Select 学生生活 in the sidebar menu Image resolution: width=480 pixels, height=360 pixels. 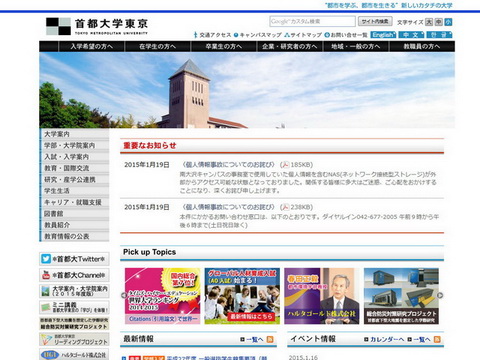click(x=74, y=191)
